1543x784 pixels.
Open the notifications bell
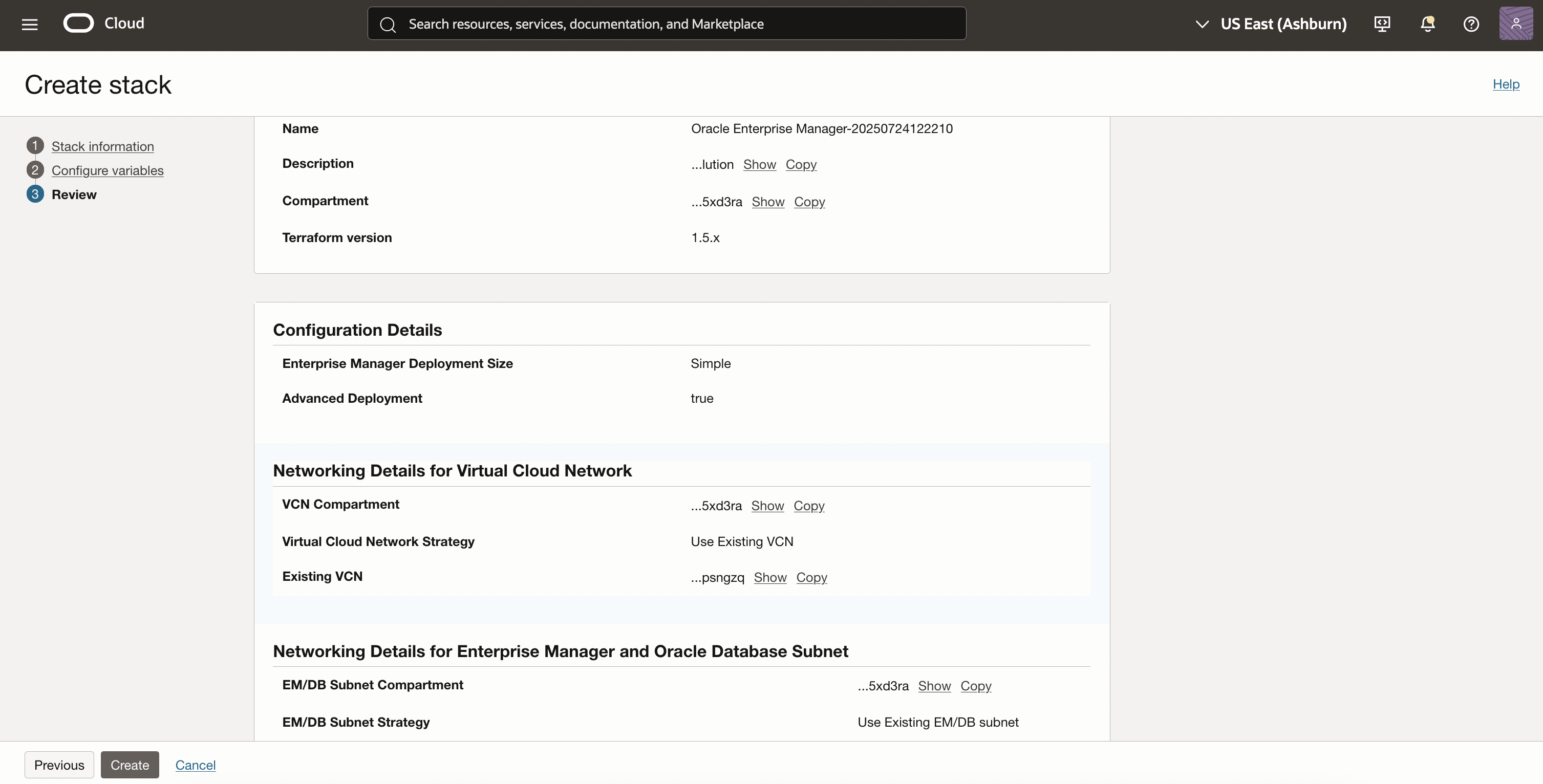(1427, 24)
